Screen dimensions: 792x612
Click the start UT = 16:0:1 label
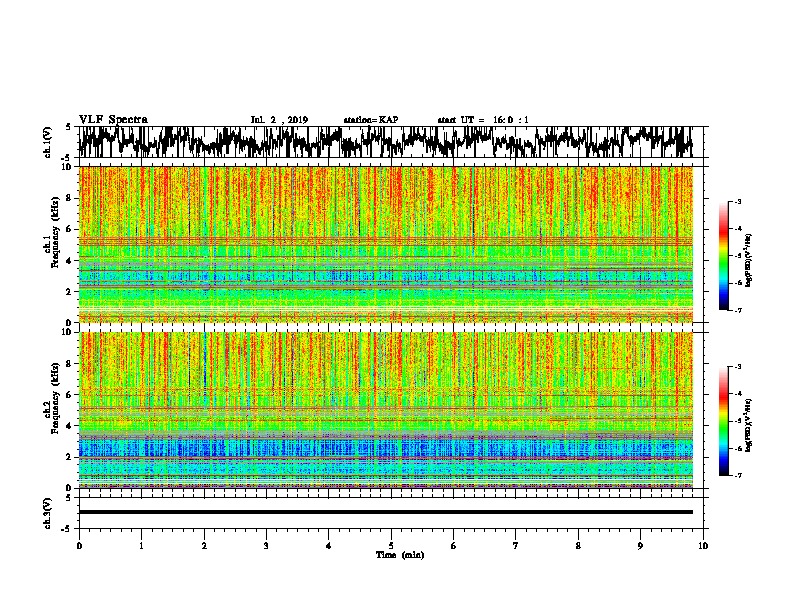(483, 120)
